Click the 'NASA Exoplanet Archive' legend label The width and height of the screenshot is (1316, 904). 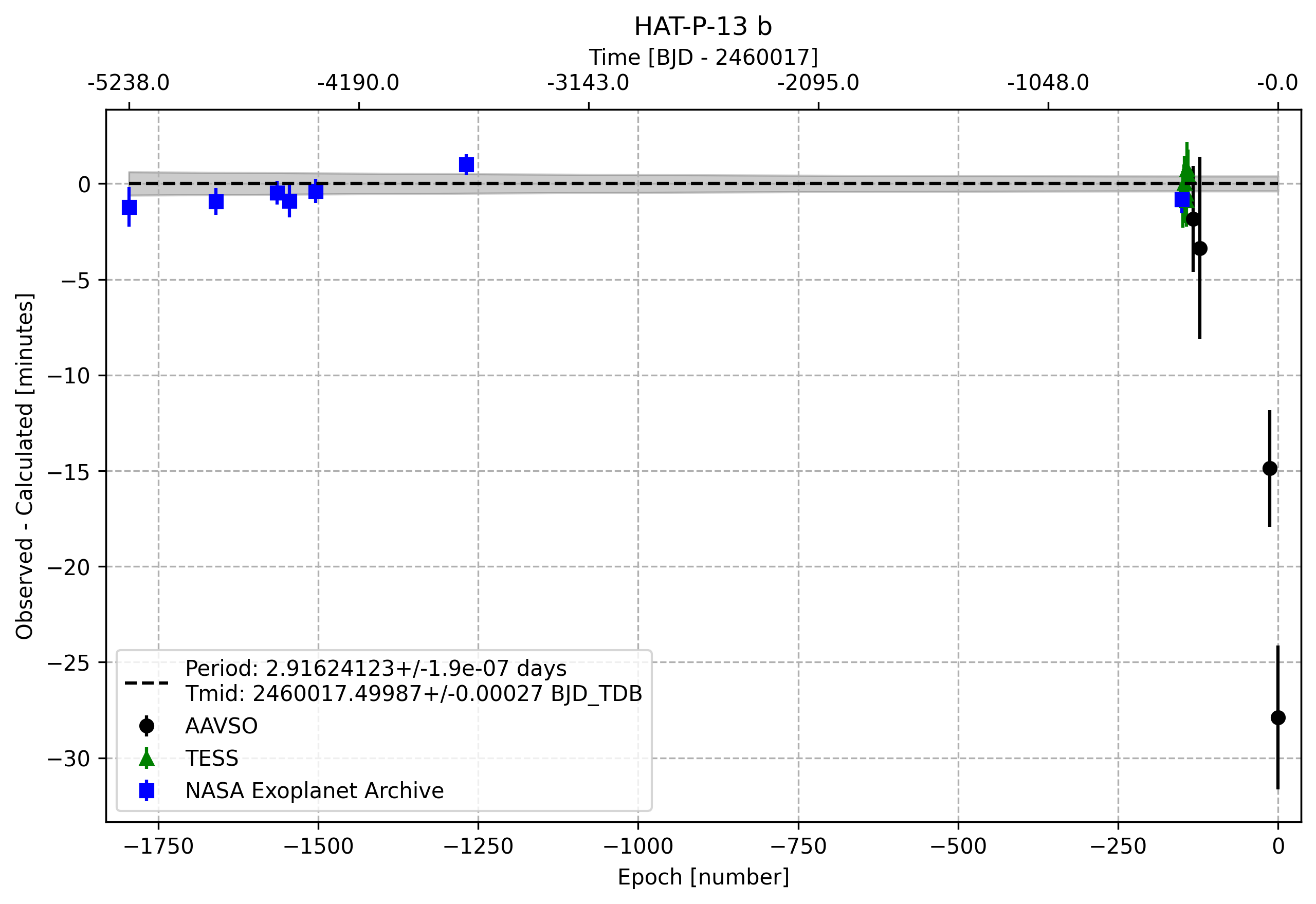[x=315, y=791]
